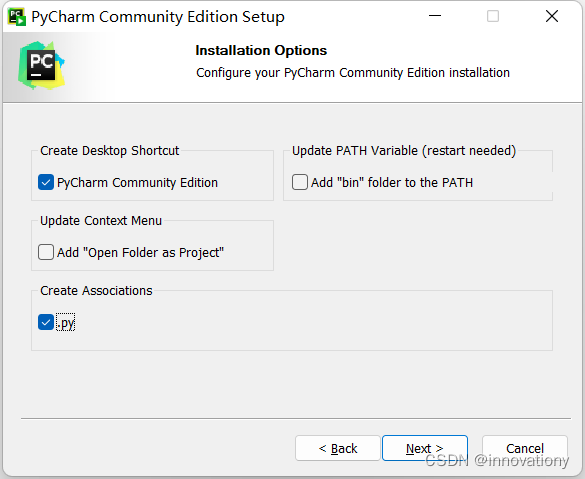Click the "Update Context Menu" group label
The width and height of the screenshot is (585, 479).
pos(101,220)
